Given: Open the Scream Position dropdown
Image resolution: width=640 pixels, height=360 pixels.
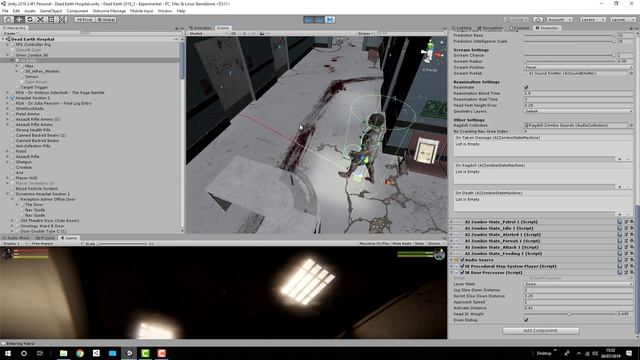Looking at the screenshot, I should coord(578,67).
